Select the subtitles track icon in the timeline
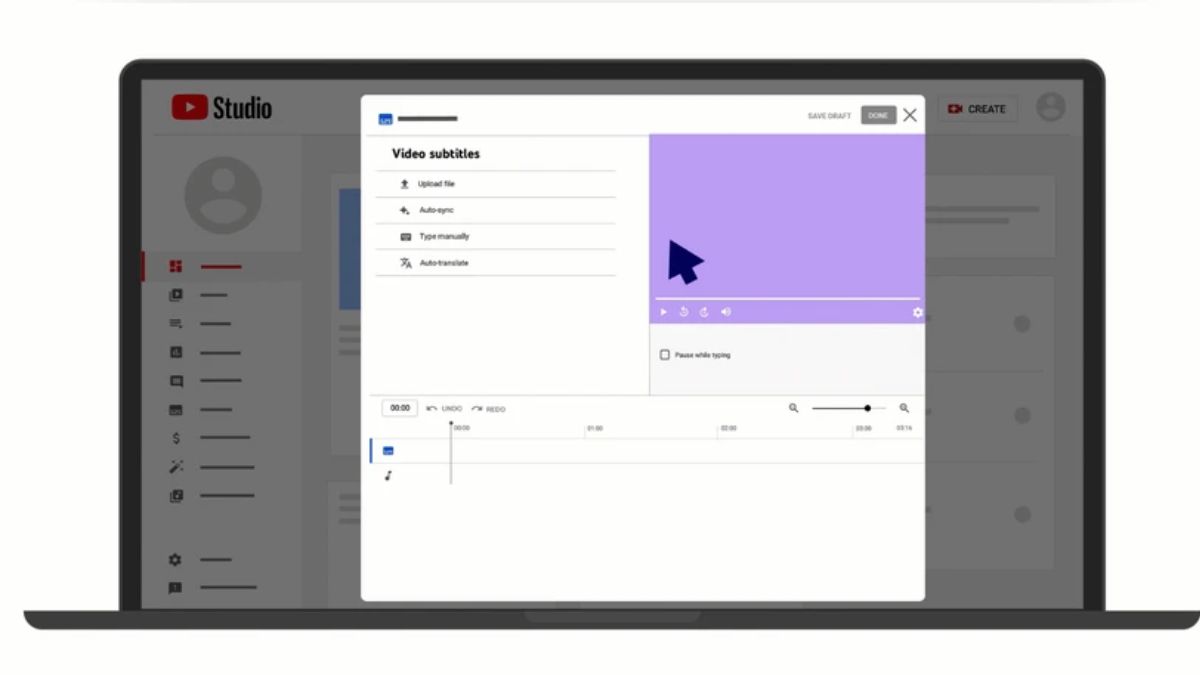This screenshot has width=1200, height=675. [387, 451]
